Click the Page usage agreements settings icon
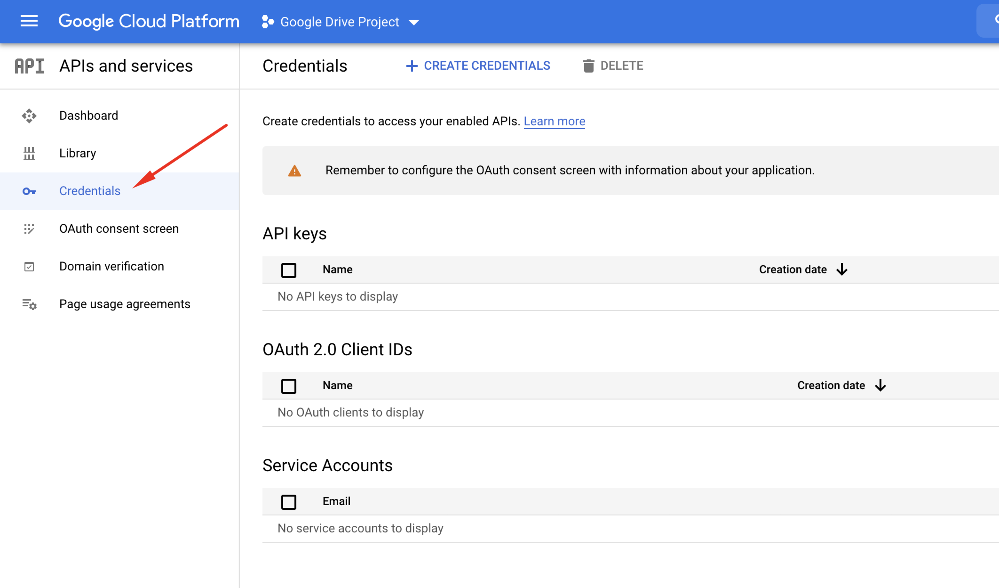Image resolution: width=999 pixels, height=588 pixels. tap(29, 305)
